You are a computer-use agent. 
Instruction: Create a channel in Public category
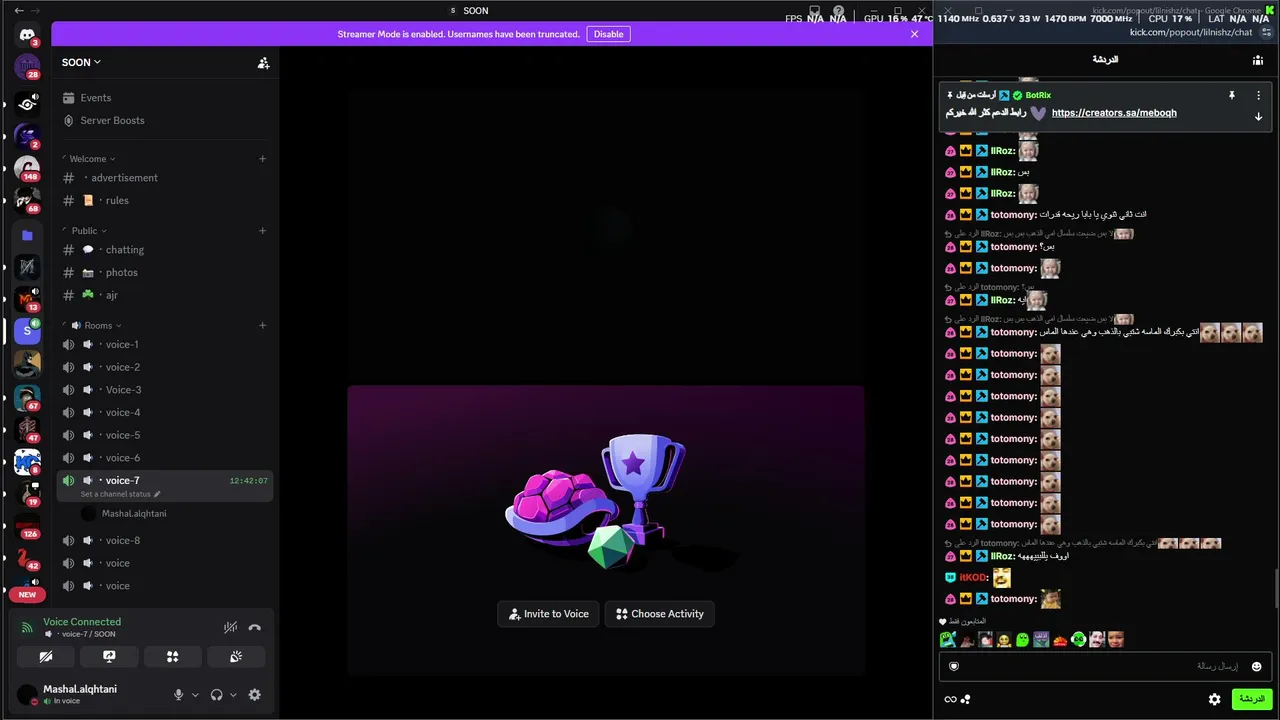click(x=262, y=231)
